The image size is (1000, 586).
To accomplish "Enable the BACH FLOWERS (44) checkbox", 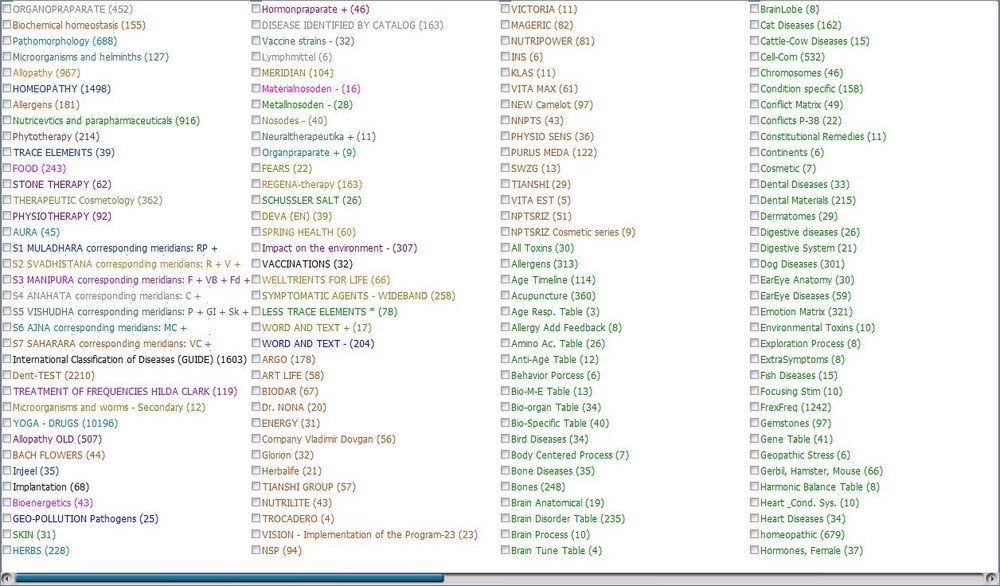I will [x=7, y=455].
